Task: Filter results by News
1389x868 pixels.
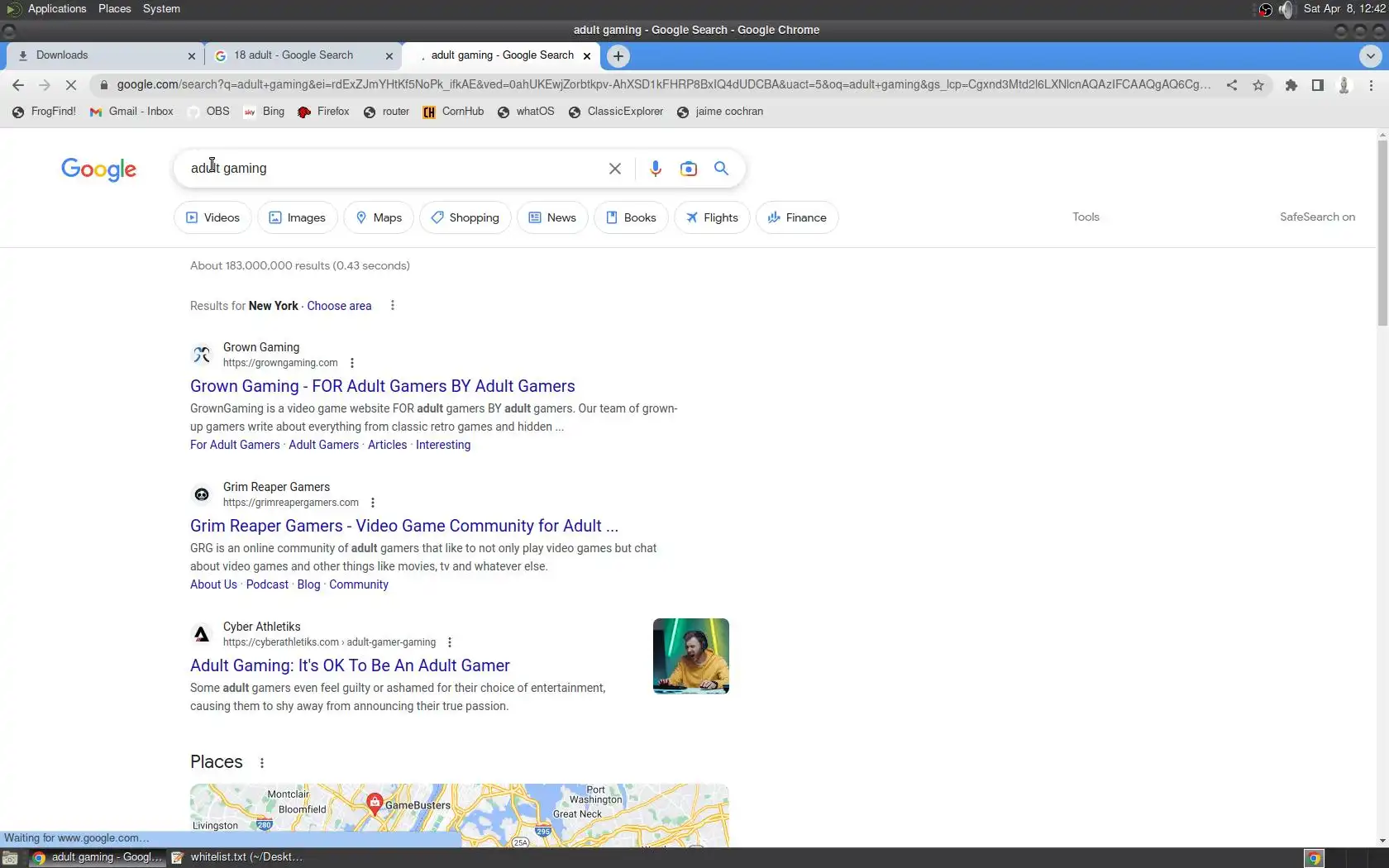Action: 552,217
